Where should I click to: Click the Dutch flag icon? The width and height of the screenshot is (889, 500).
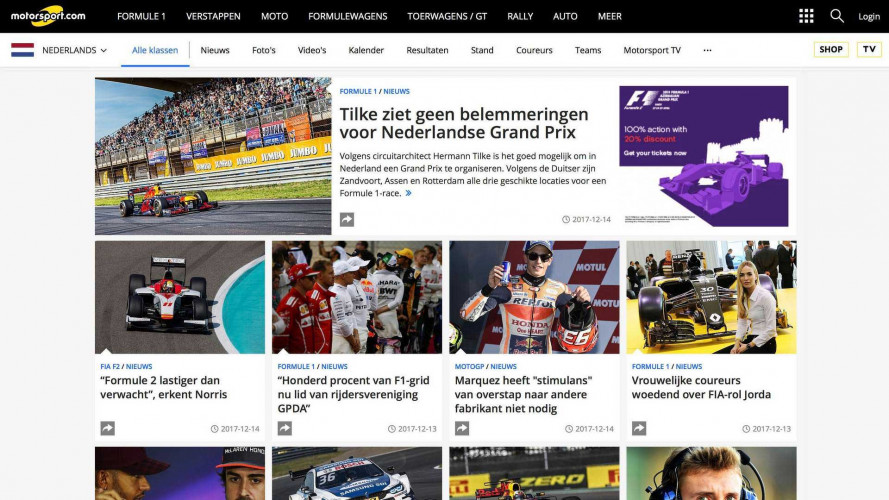tap(23, 50)
